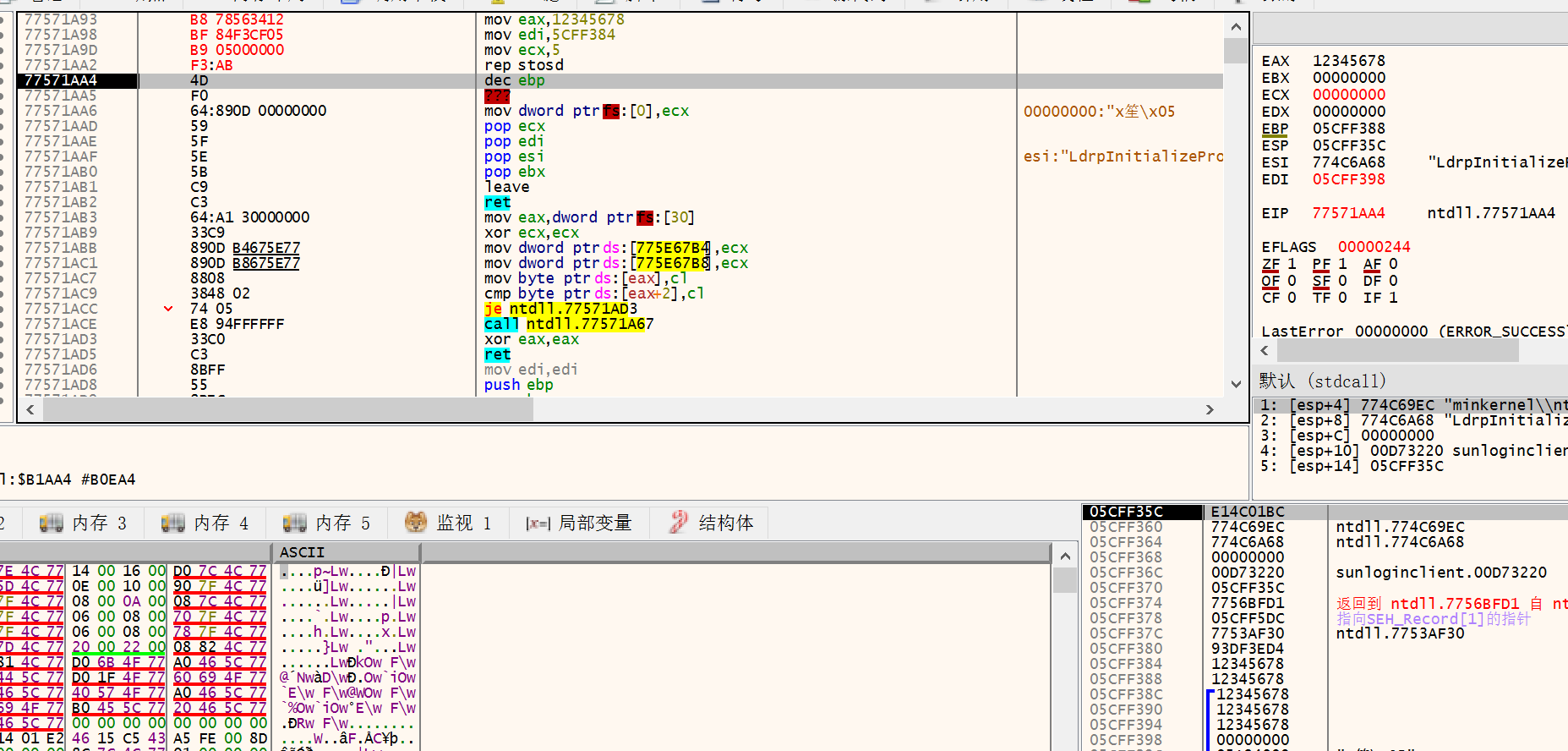1568x751 pixels.
Task: Select the ESI register value 774C6A68
Action: coord(1349,162)
